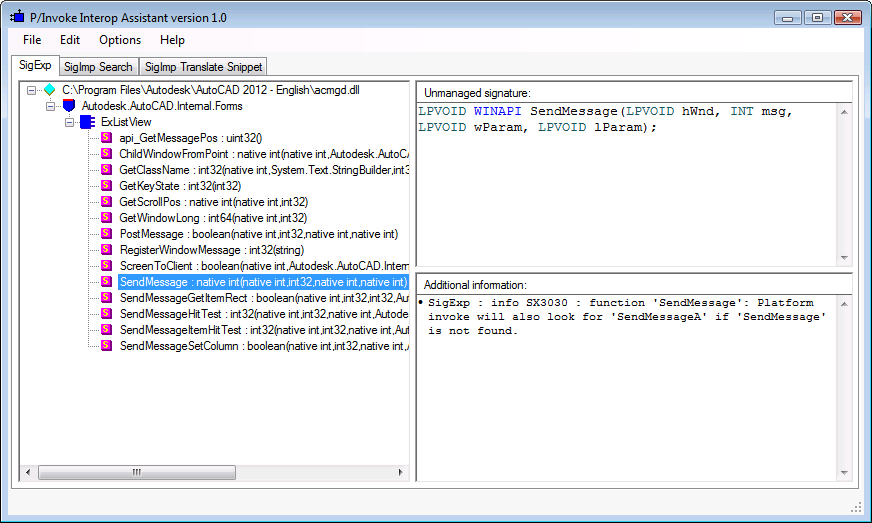Click the Autodesk.AutoCAD.Internal.Forms namespace icon
This screenshot has width=872, height=523.
[69, 106]
